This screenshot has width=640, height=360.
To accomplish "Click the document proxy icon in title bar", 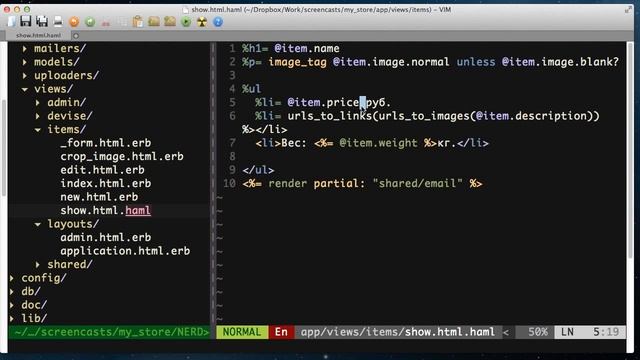I will [x=186, y=9].
